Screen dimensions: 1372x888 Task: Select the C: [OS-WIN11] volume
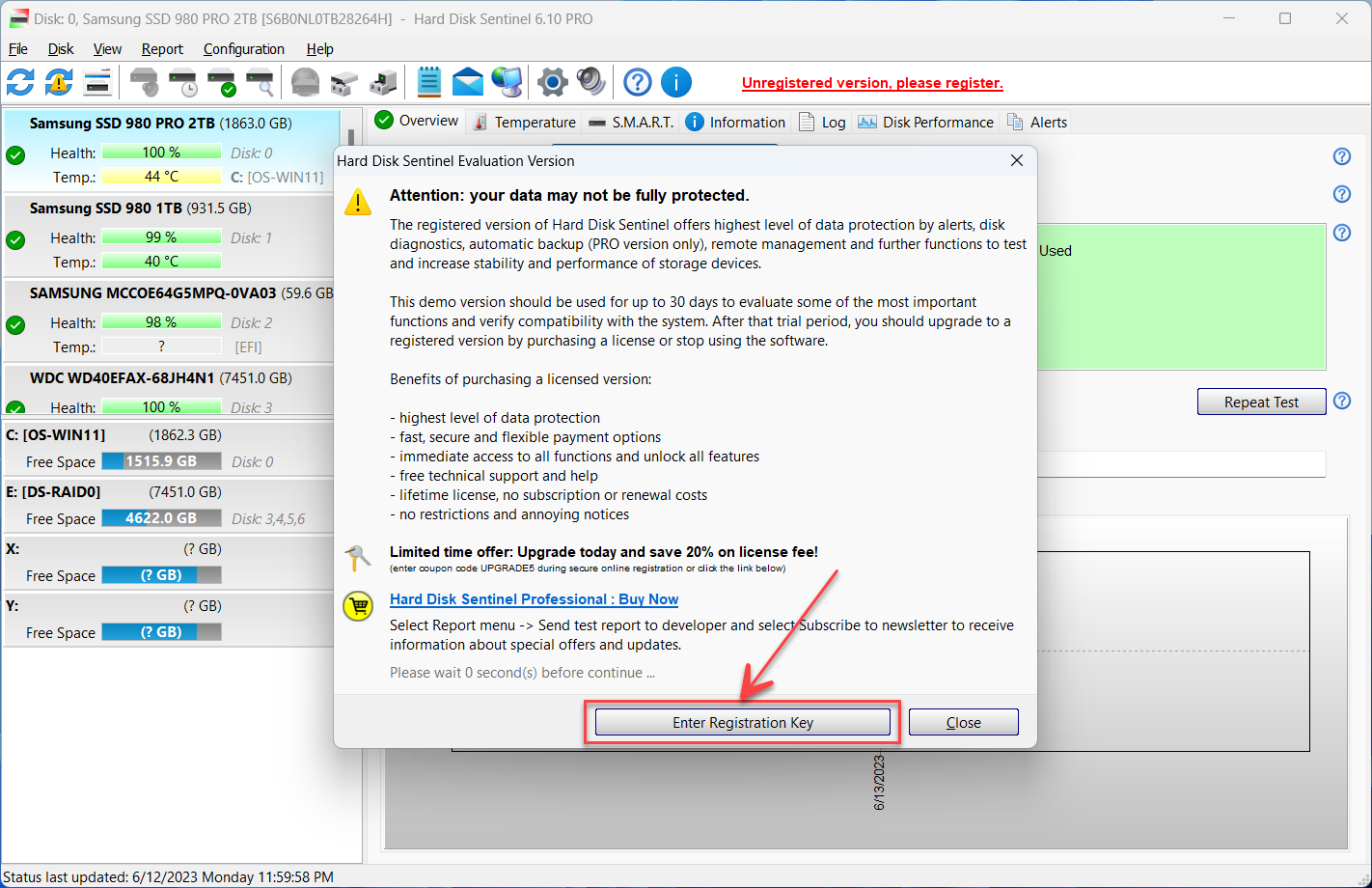169,449
